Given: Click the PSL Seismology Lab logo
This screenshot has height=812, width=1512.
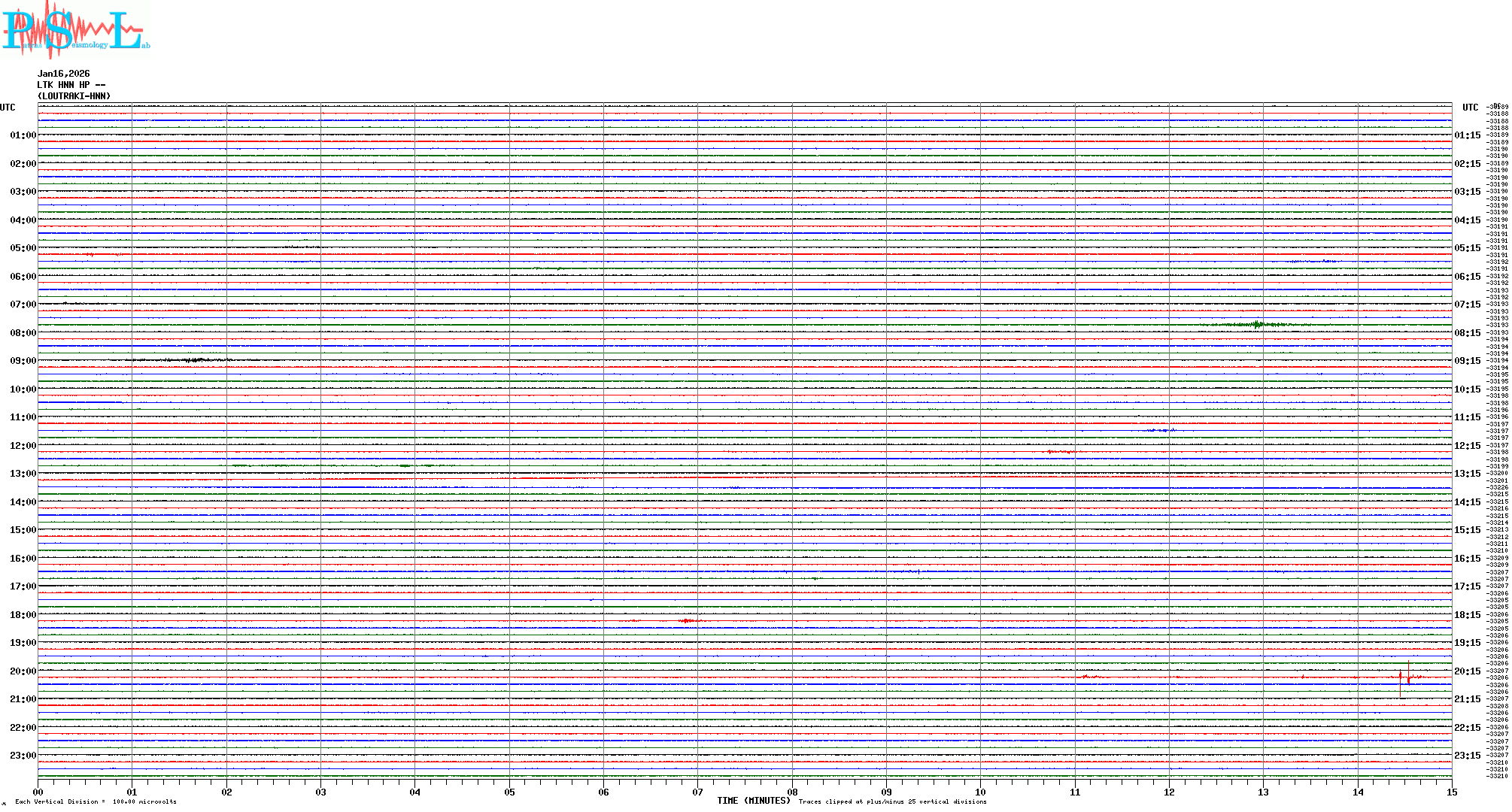Looking at the screenshot, I should (x=75, y=30).
